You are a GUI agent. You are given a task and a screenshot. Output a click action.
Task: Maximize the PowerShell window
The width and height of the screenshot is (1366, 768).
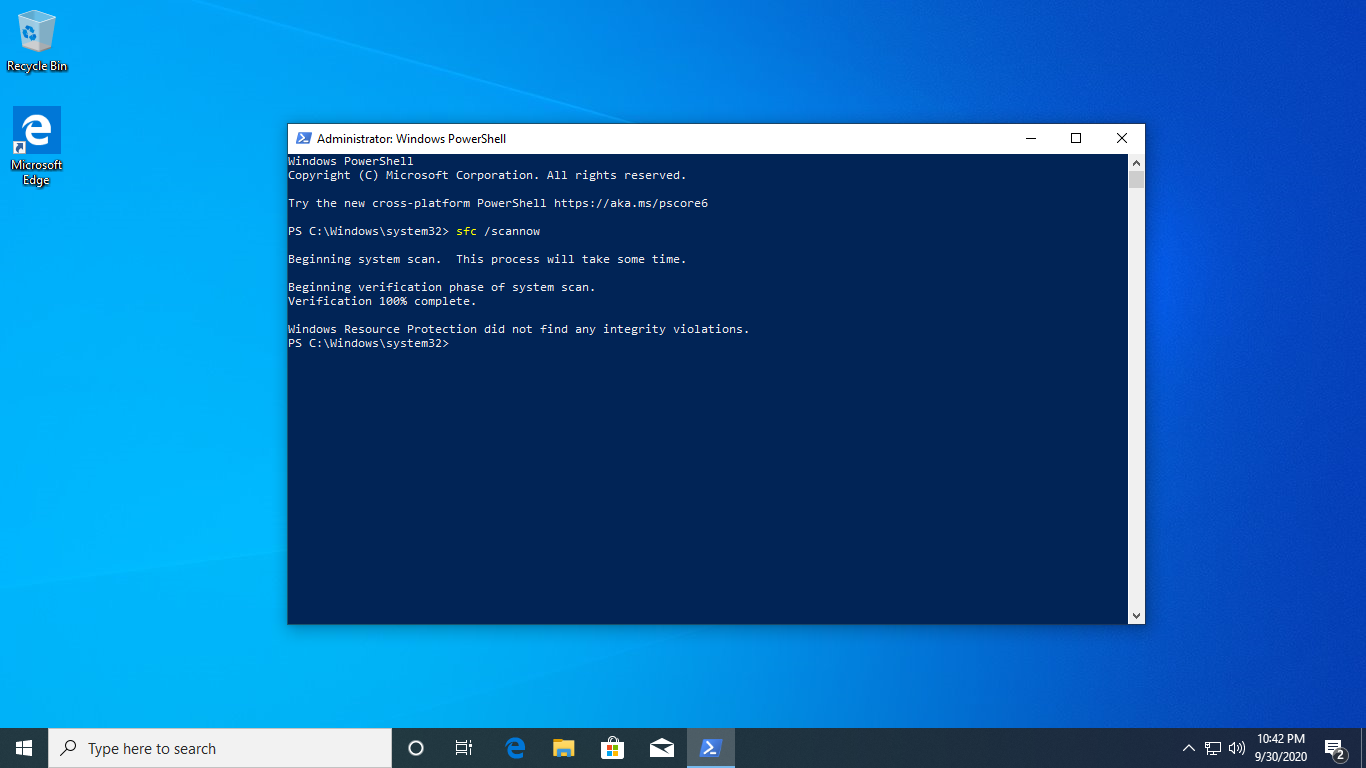[1076, 138]
